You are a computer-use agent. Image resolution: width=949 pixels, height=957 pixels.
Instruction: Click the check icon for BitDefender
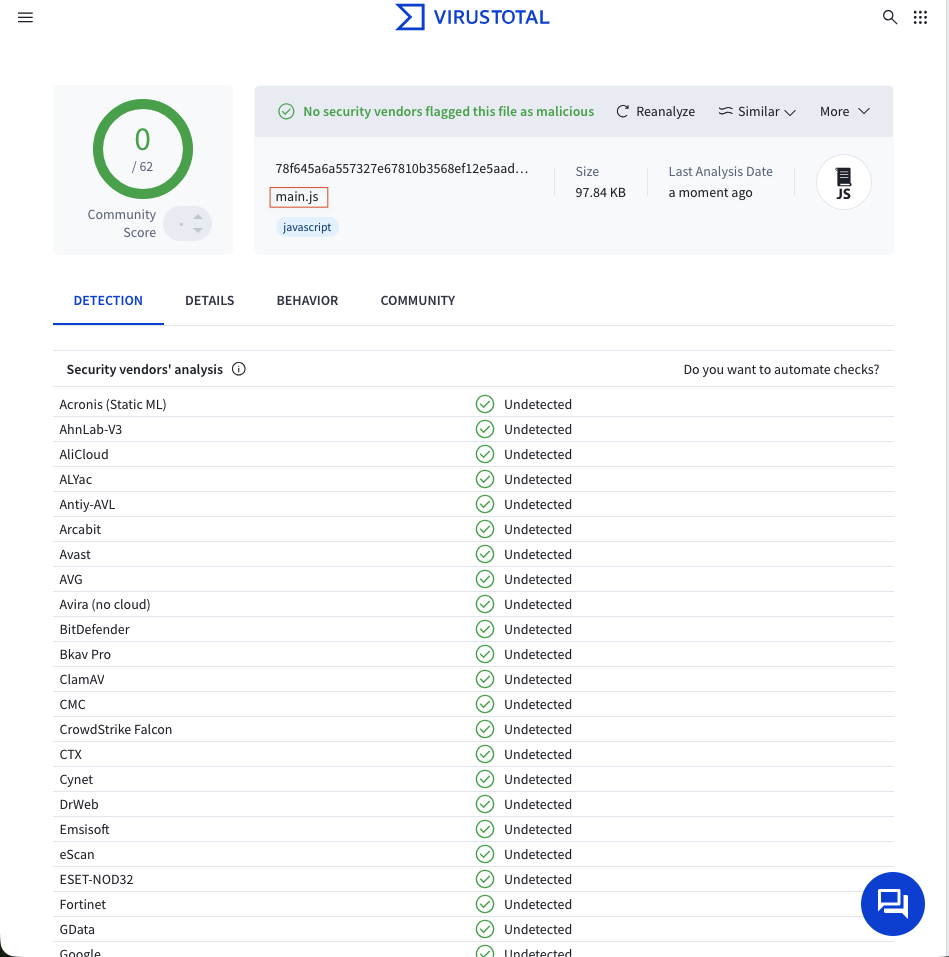(x=485, y=629)
